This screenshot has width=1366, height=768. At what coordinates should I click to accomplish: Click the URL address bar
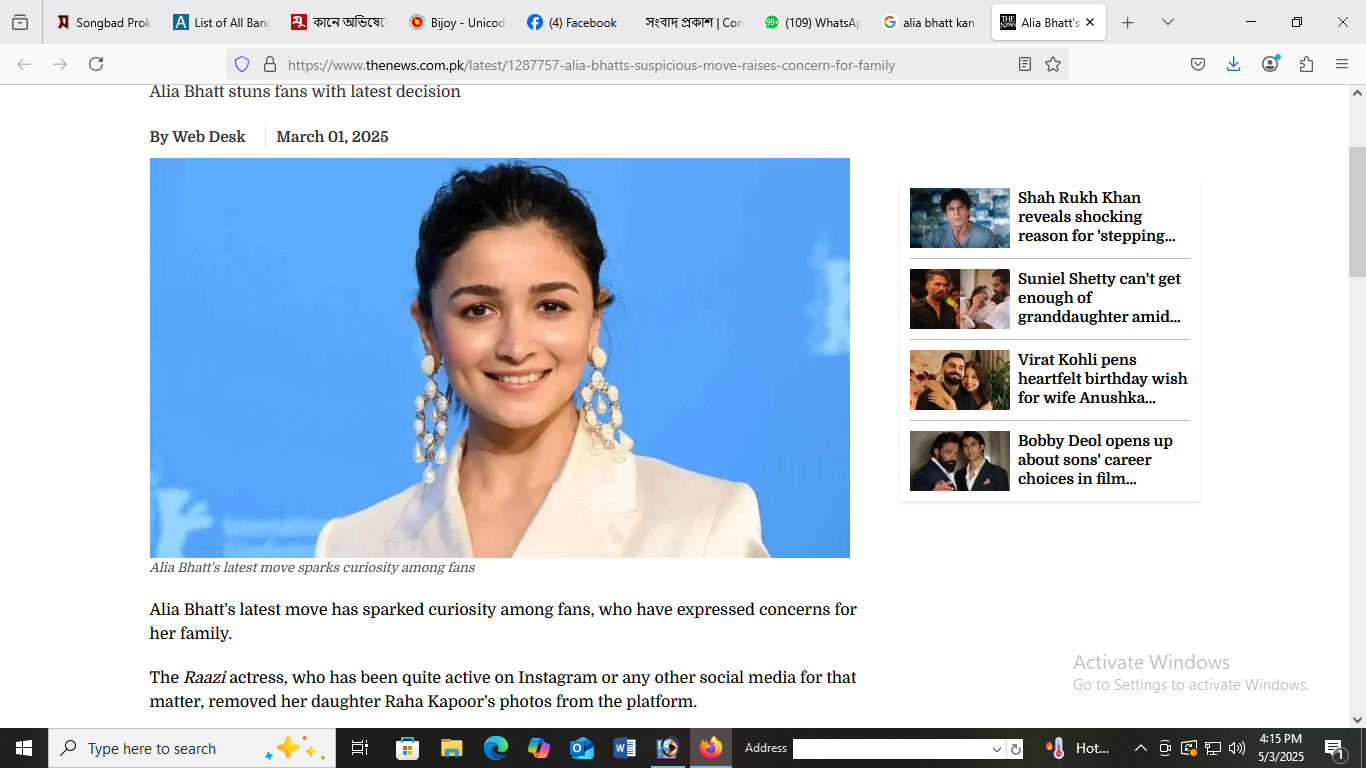pyautogui.click(x=645, y=65)
